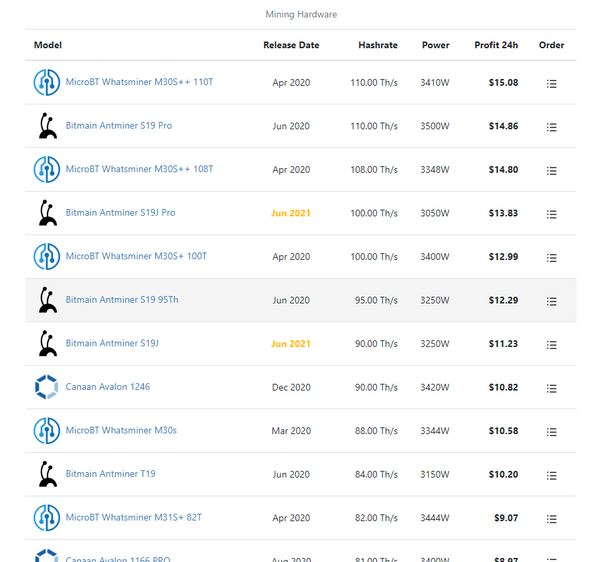This screenshot has height=562, width=600.
Task: Select the $9.07 profit value
Action: (x=506, y=518)
